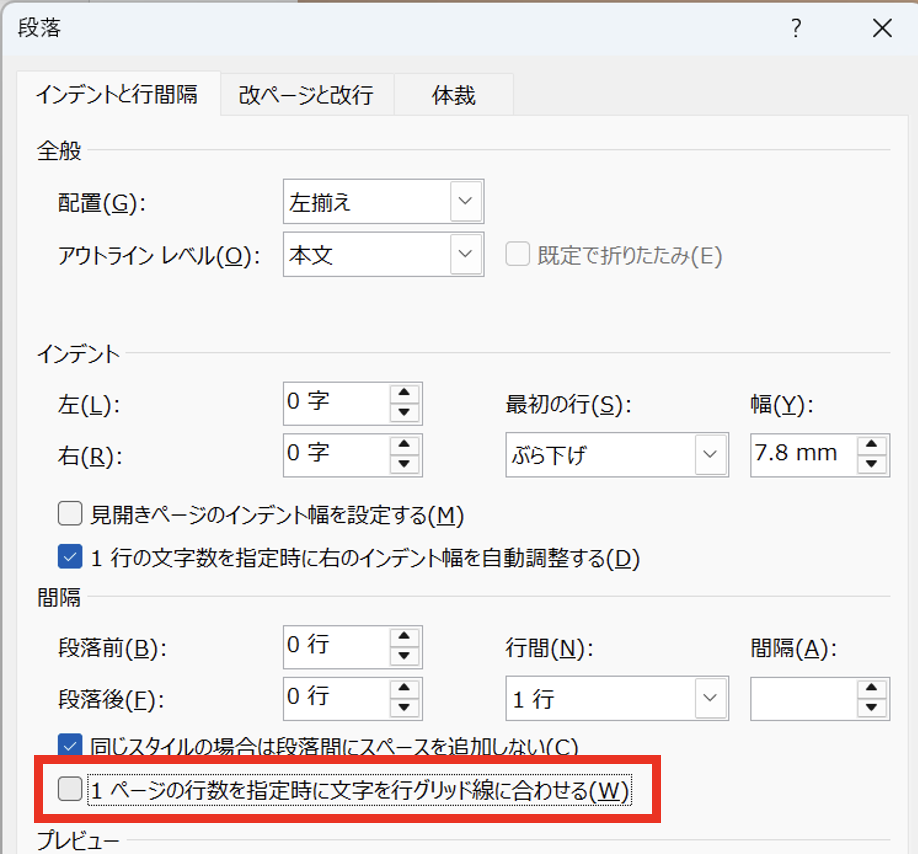
Task: Check 文字を行グリッド線に合わせる checkbox
Action: [69, 790]
